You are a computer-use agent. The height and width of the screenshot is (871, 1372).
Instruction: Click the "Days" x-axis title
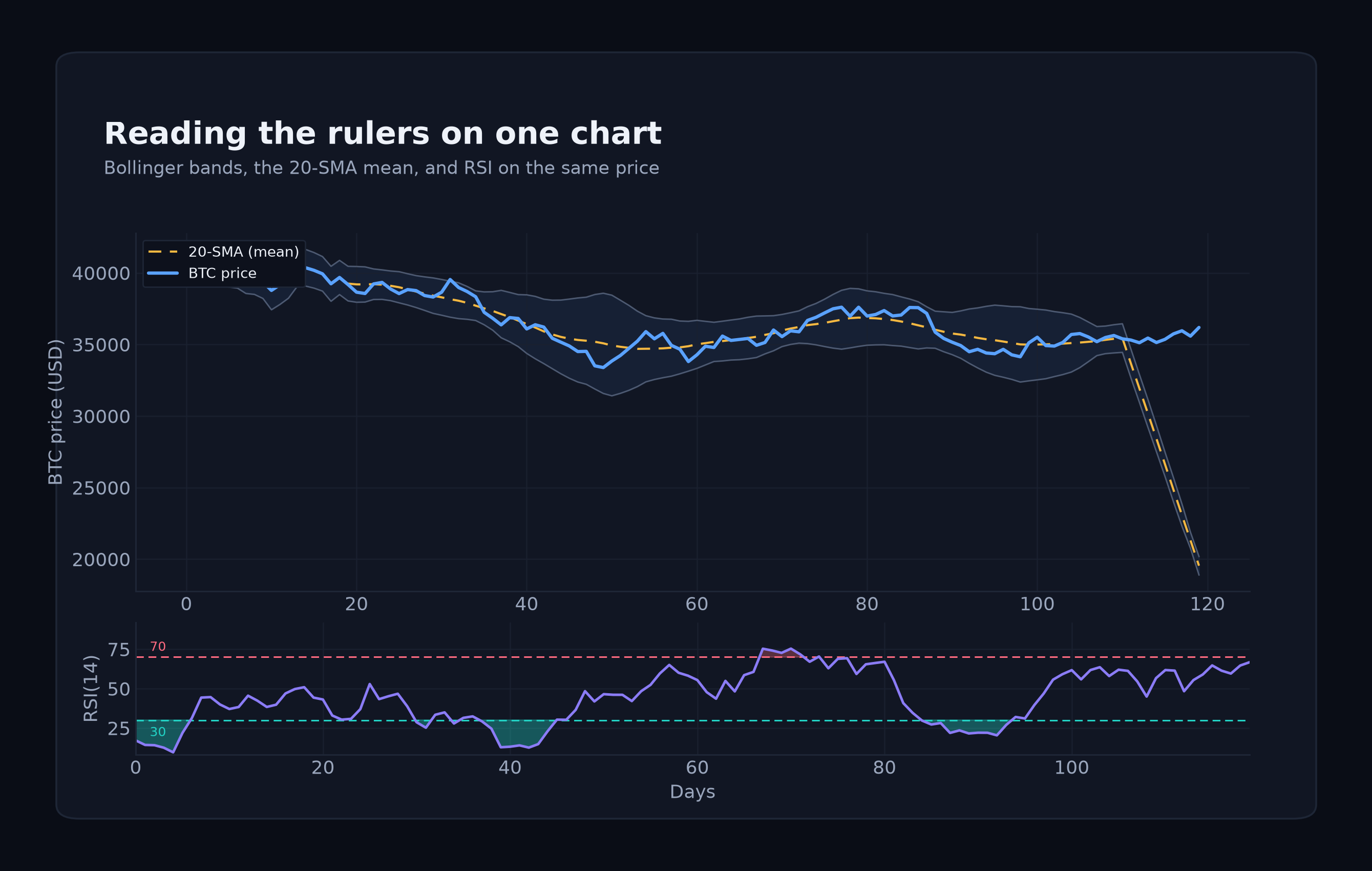[x=692, y=792]
